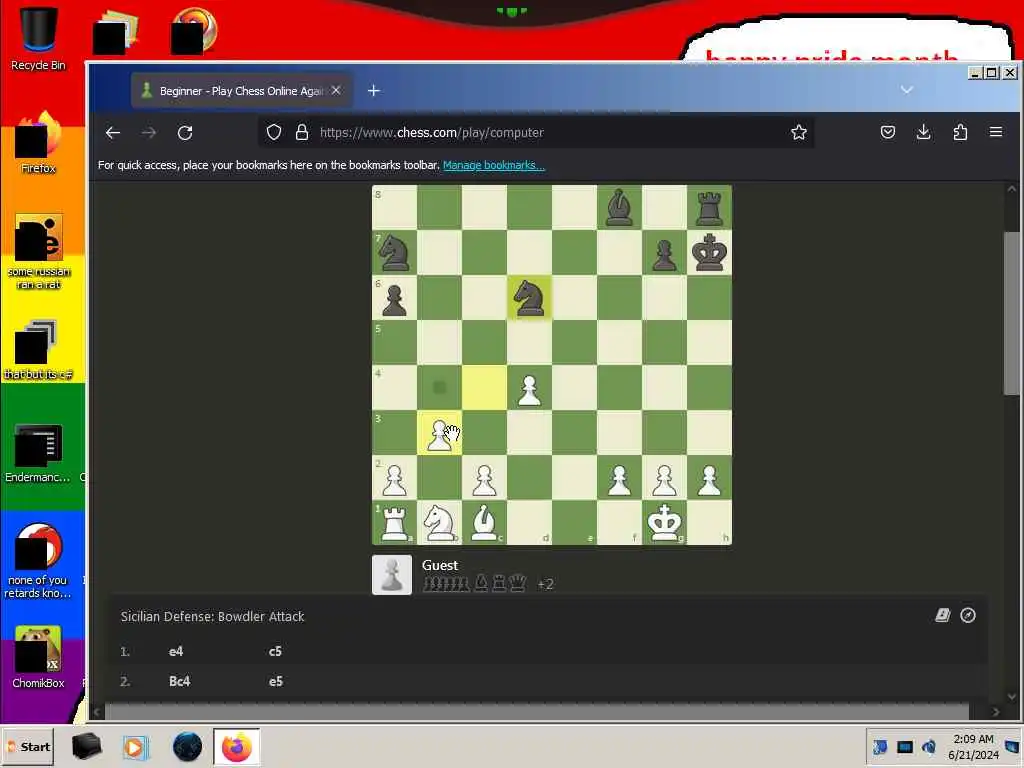Click the highlighted yellow c4 square
The image size is (1024, 768).
[x=485, y=388]
